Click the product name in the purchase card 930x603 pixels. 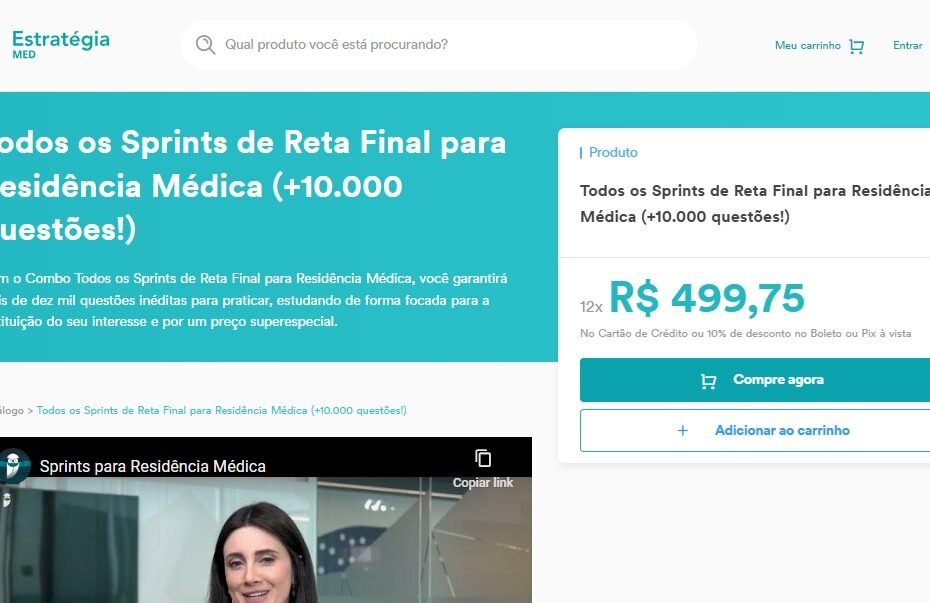click(755, 203)
